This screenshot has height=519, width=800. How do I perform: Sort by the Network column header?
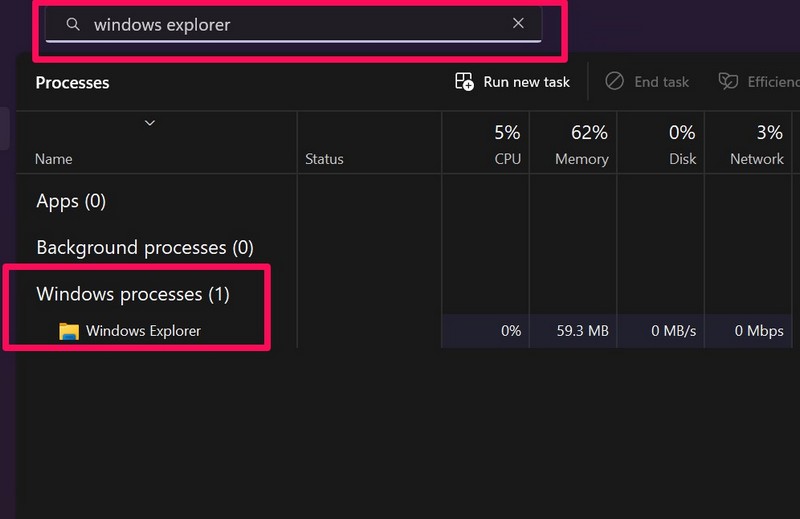click(x=756, y=159)
